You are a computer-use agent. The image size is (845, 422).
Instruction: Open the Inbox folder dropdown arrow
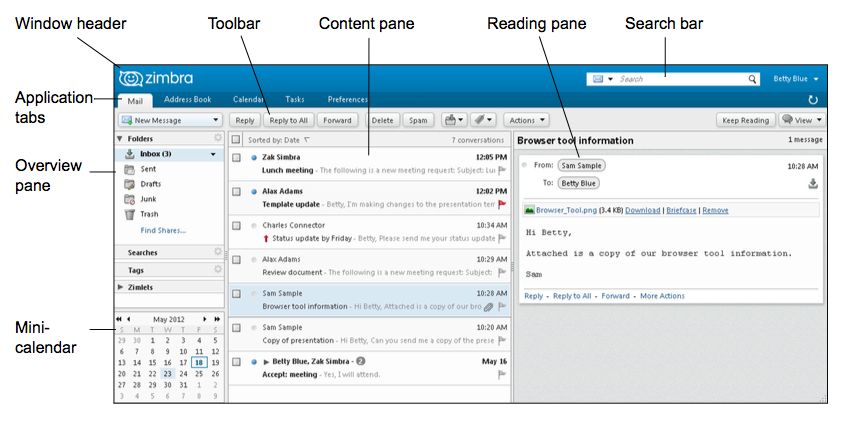pos(213,154)
